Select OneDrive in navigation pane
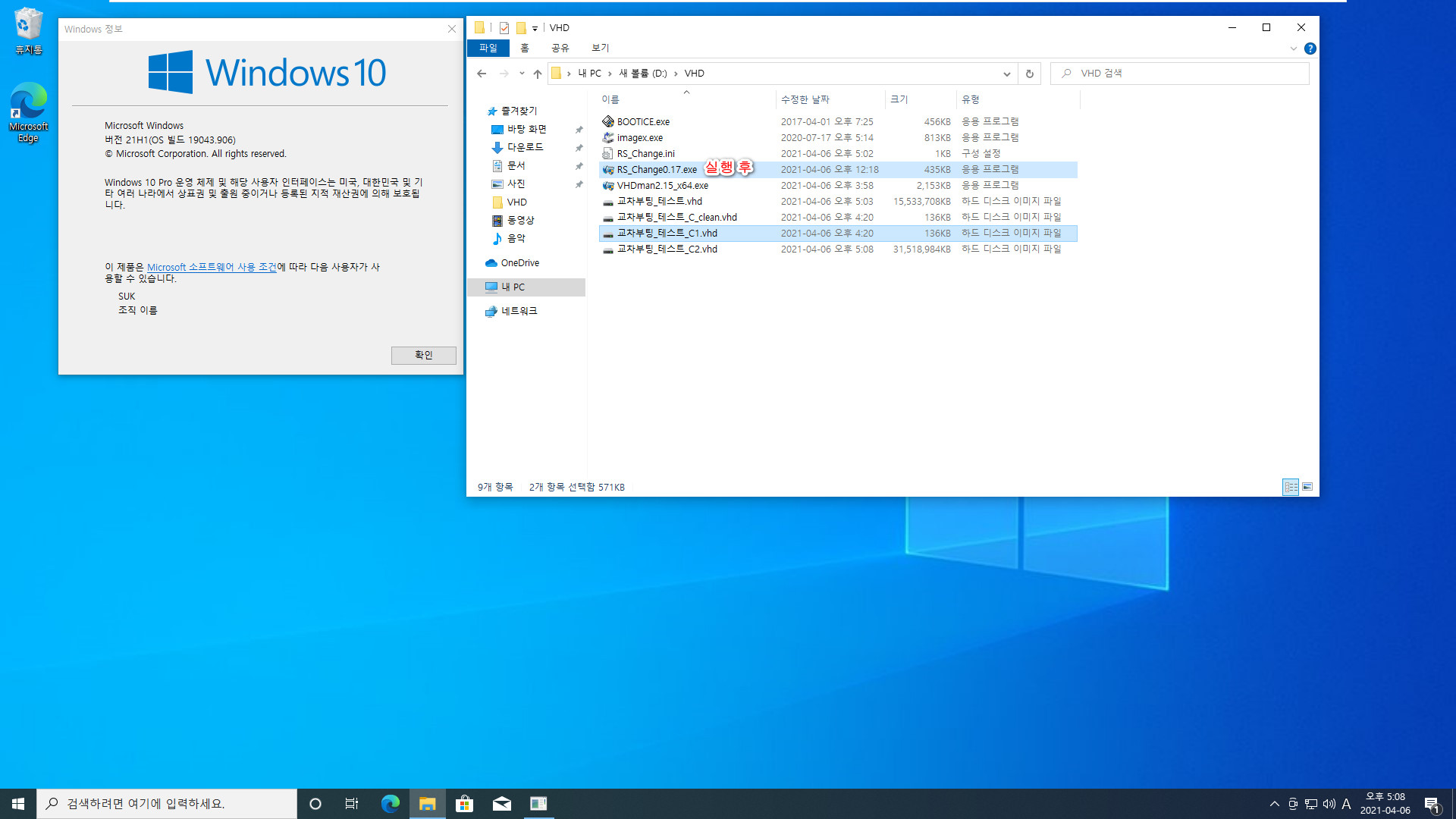Image resolution: width=1456 pixels, height=819 pixels. click(519, 263)
